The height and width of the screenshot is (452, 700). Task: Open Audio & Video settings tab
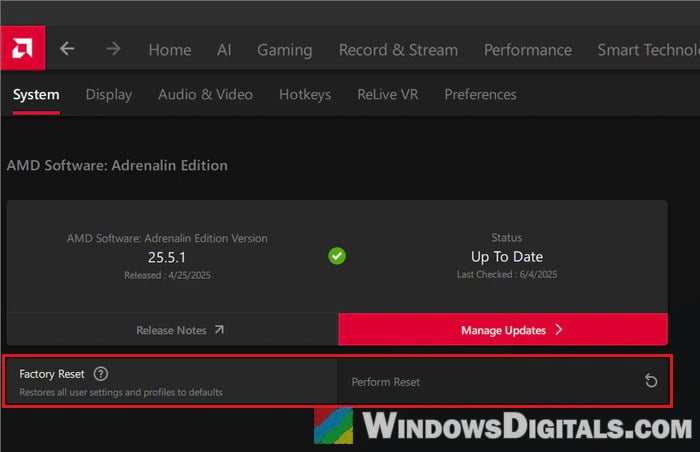point(205,95)
